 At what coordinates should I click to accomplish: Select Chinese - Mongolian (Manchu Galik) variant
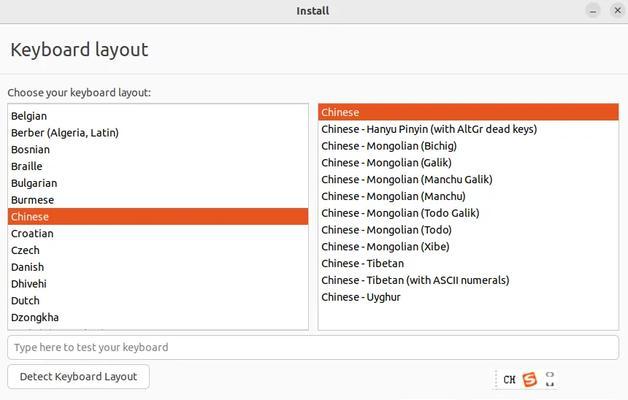pos(468,179)
